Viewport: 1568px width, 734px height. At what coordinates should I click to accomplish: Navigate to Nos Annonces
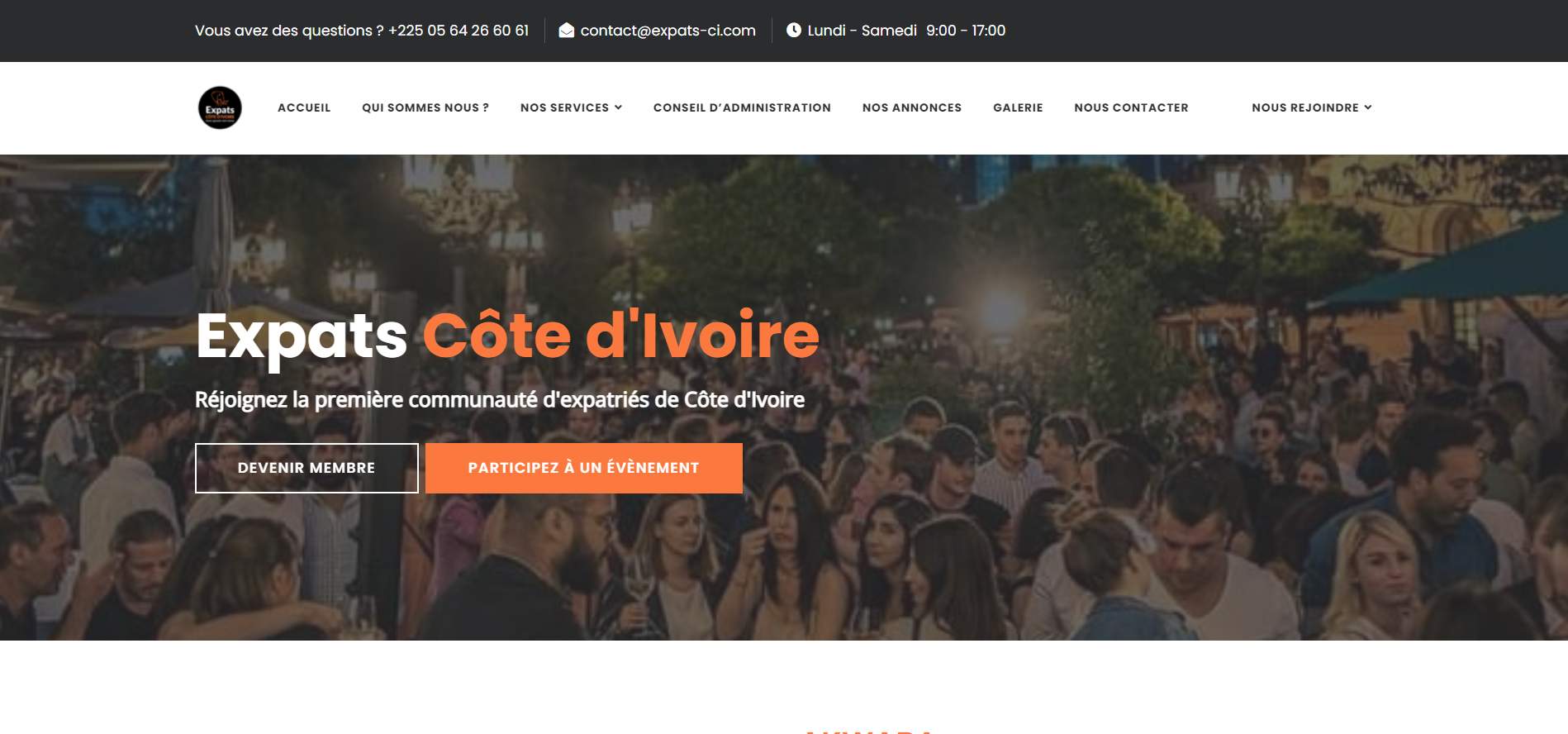point(911,107)
